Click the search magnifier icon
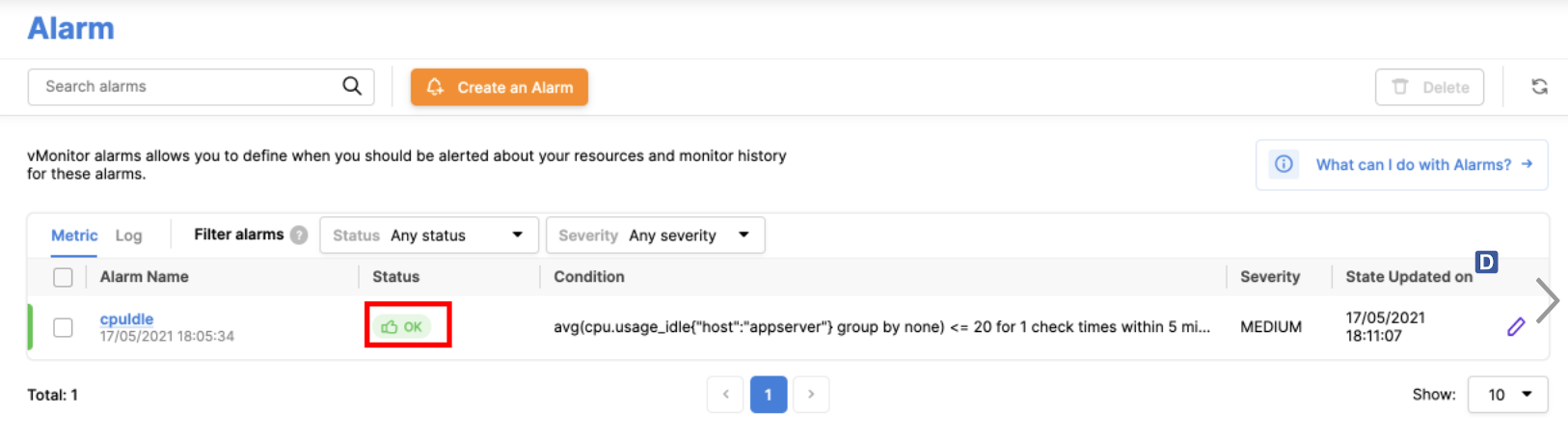 [352, 86]
